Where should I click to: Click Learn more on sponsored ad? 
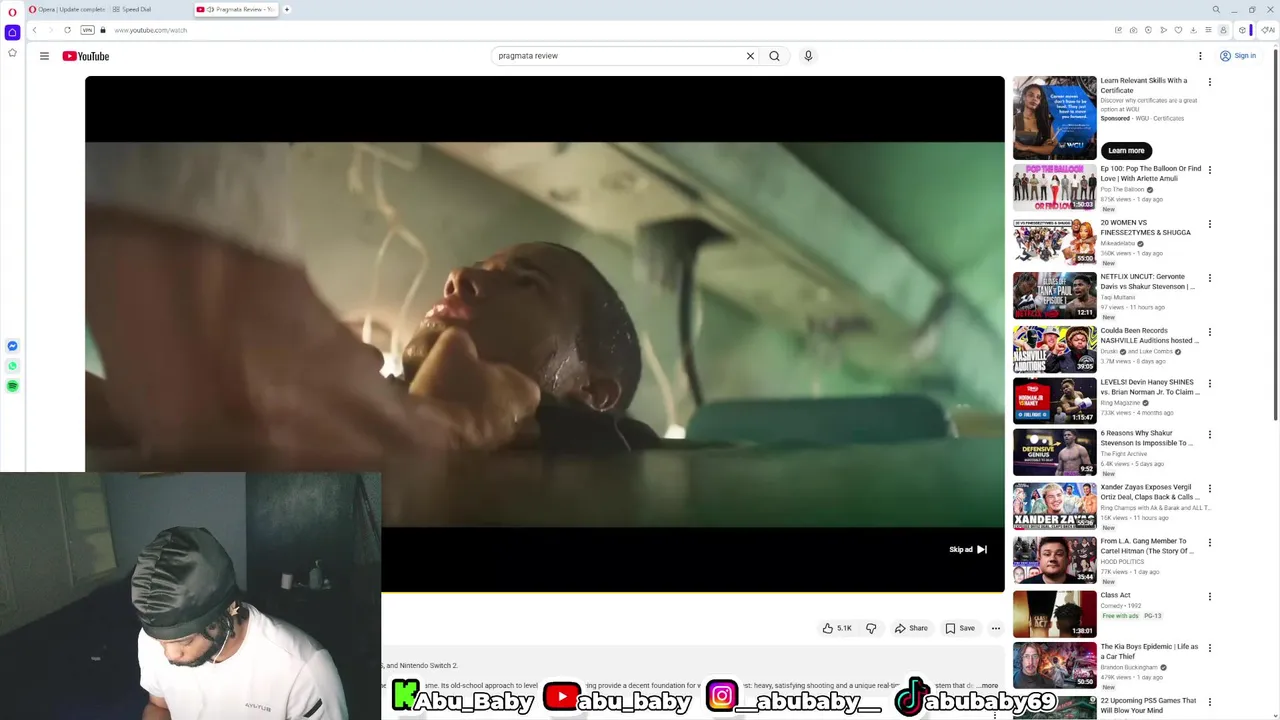click(x=1126, y=150)
